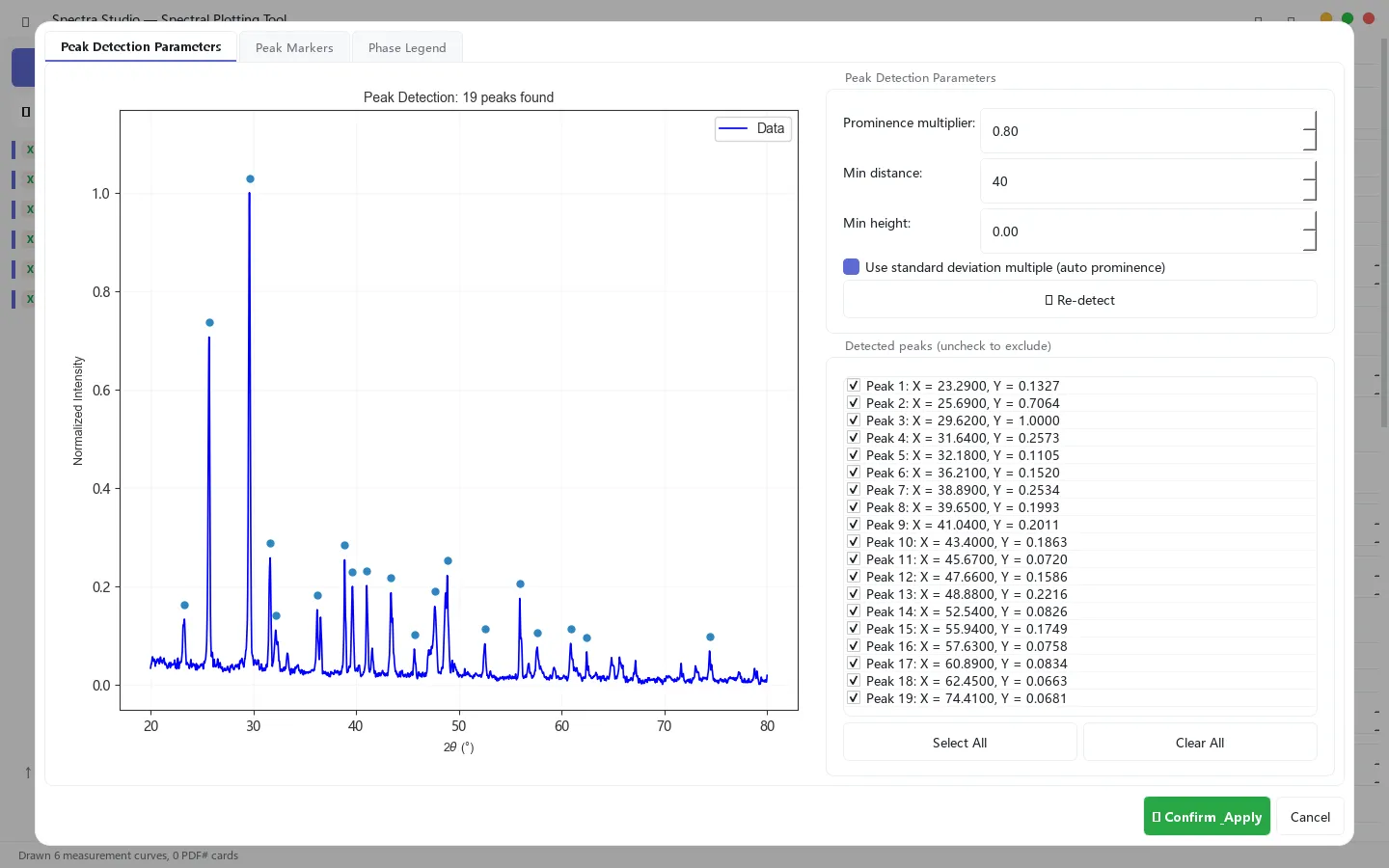Click the main window's right scrollbar
The width and height of the screenshot is (1389, 868).
(x=1384, y=231)
